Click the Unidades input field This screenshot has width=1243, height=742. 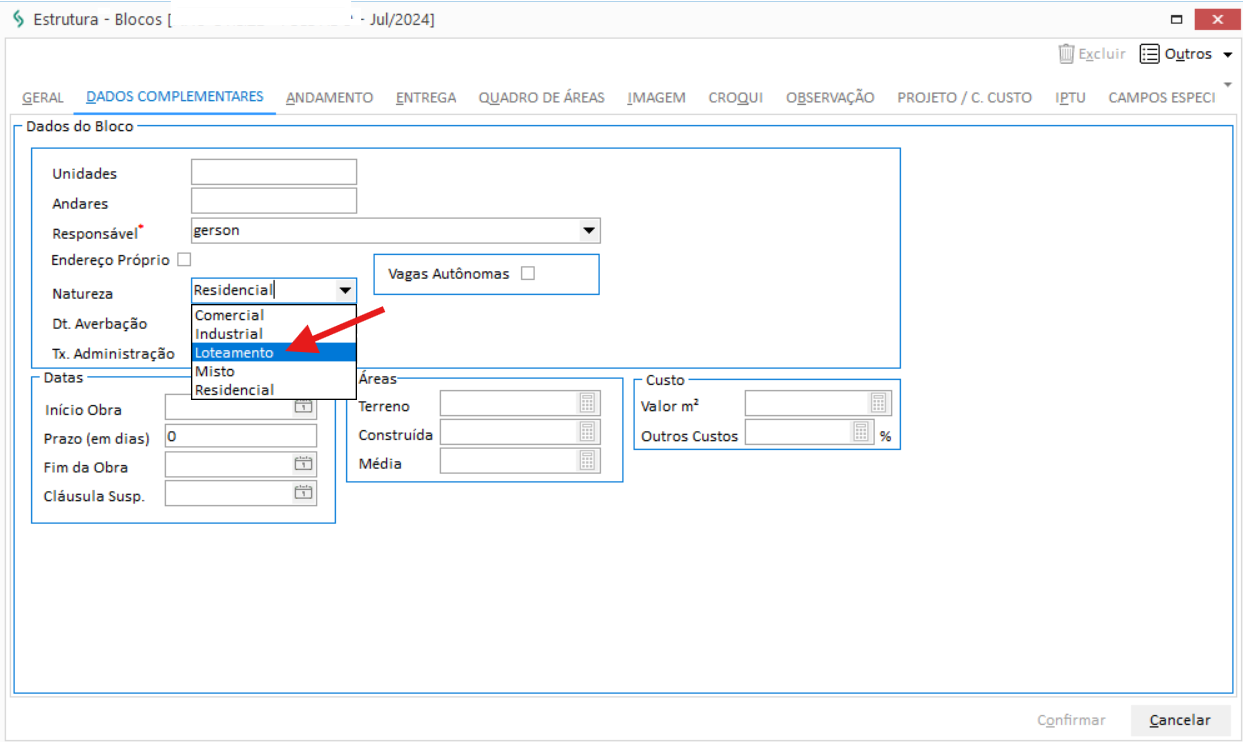(x=274, y=173)
